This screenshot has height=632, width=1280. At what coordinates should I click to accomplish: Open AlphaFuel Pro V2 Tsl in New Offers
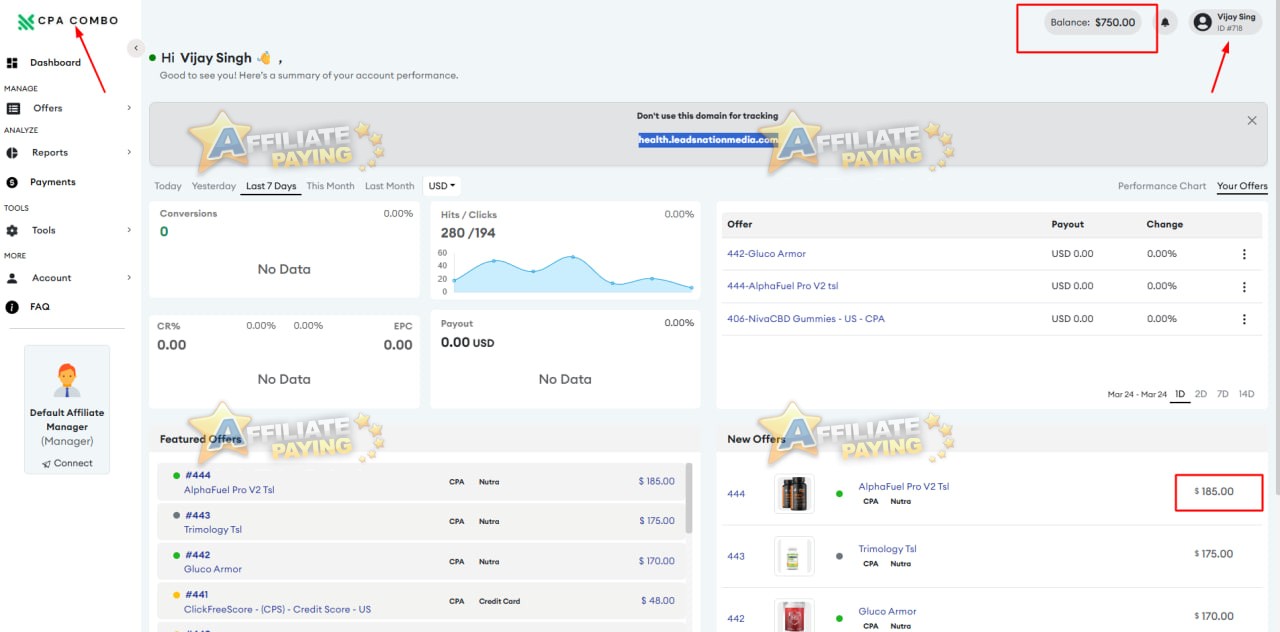(x=904, y=486)
